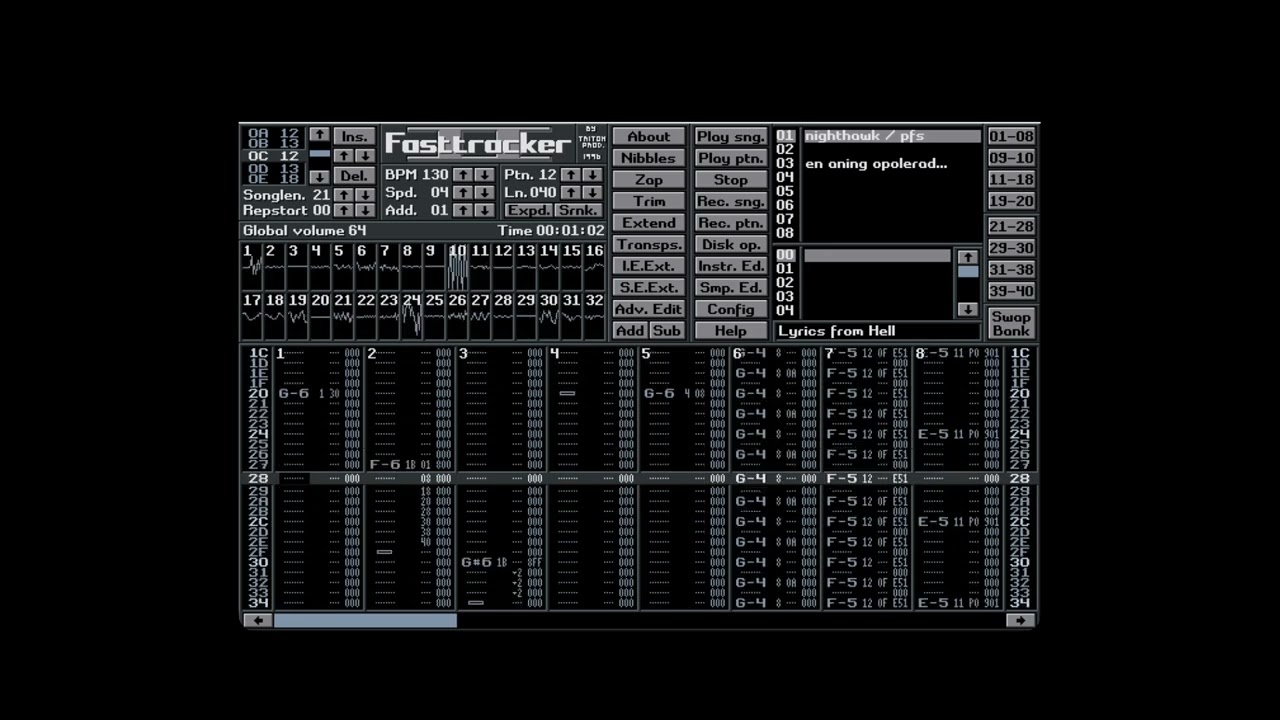Viewport: 1280px width, 720px height.
Task: Open Disk op. screen
Action: pos(730,244)
